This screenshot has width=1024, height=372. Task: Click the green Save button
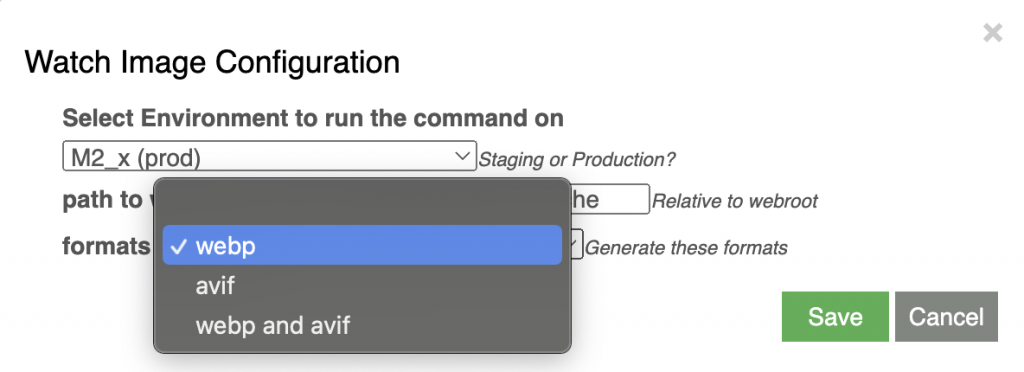[x=835, y=317]
